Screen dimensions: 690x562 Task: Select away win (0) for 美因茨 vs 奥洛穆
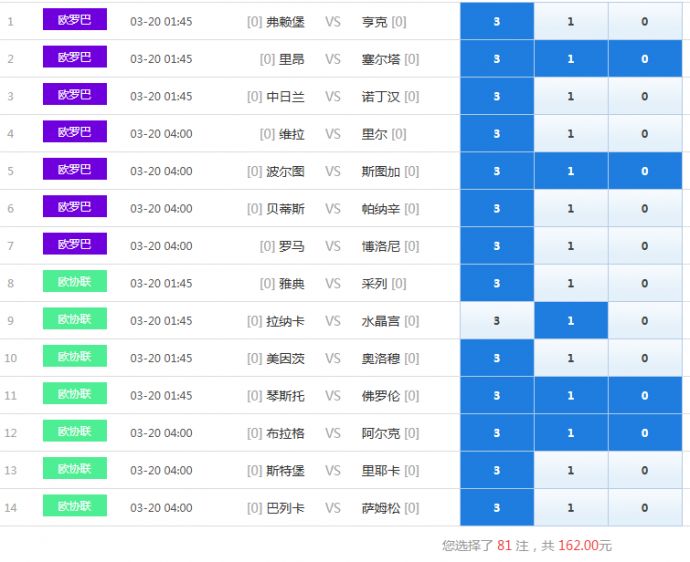tap(644, 358)
